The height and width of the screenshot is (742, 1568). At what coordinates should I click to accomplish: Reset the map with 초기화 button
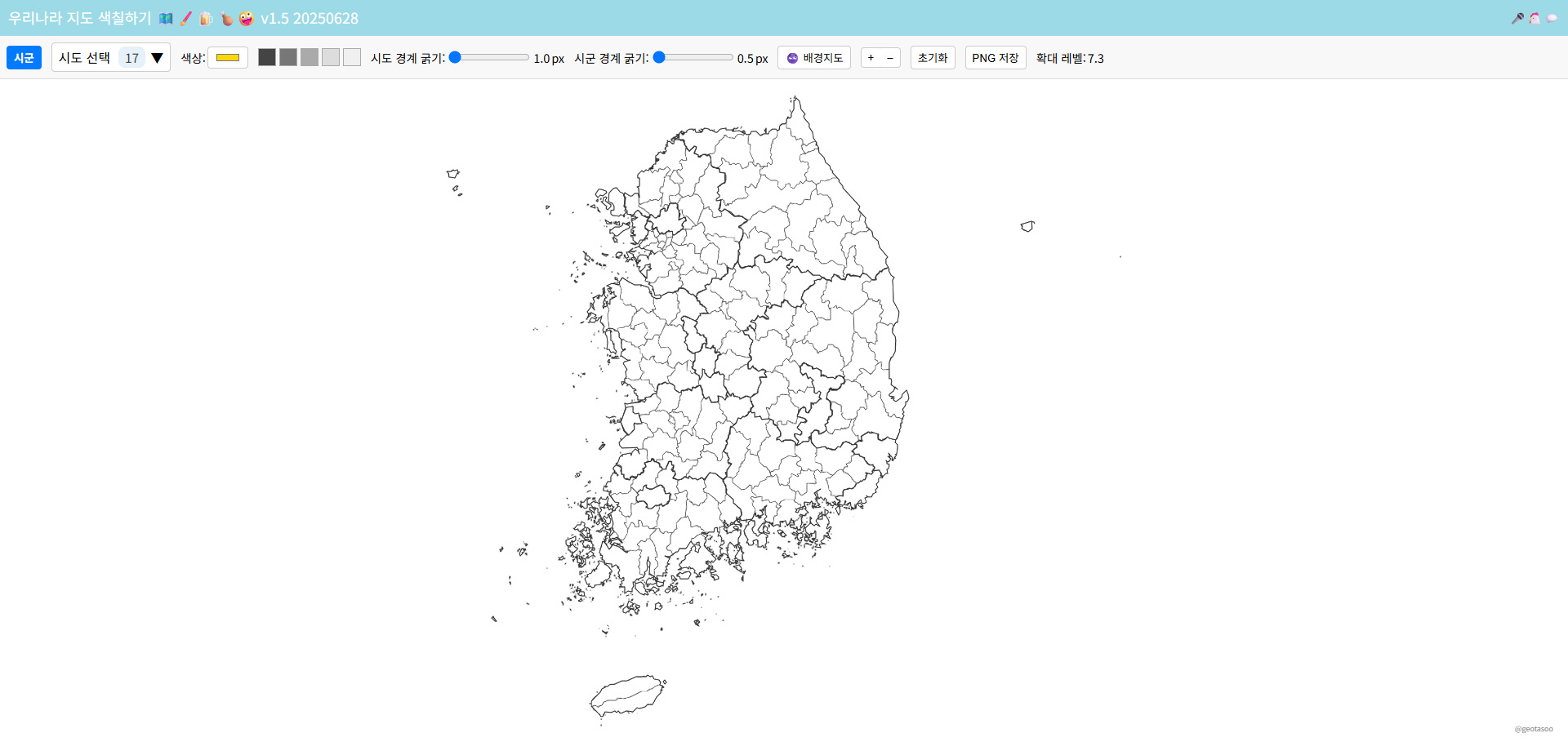pos(933,58)
